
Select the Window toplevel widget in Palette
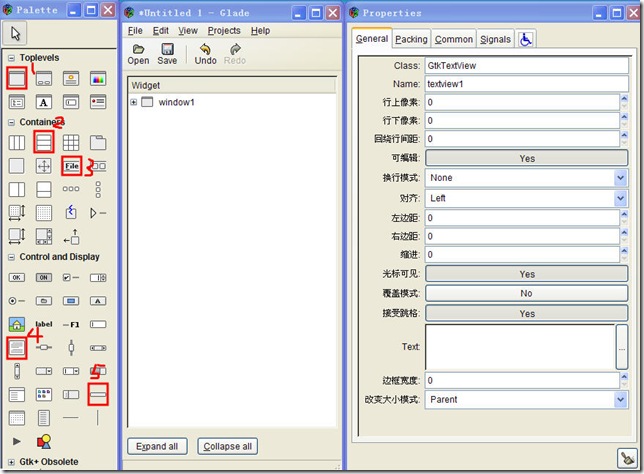pos(17,78)
